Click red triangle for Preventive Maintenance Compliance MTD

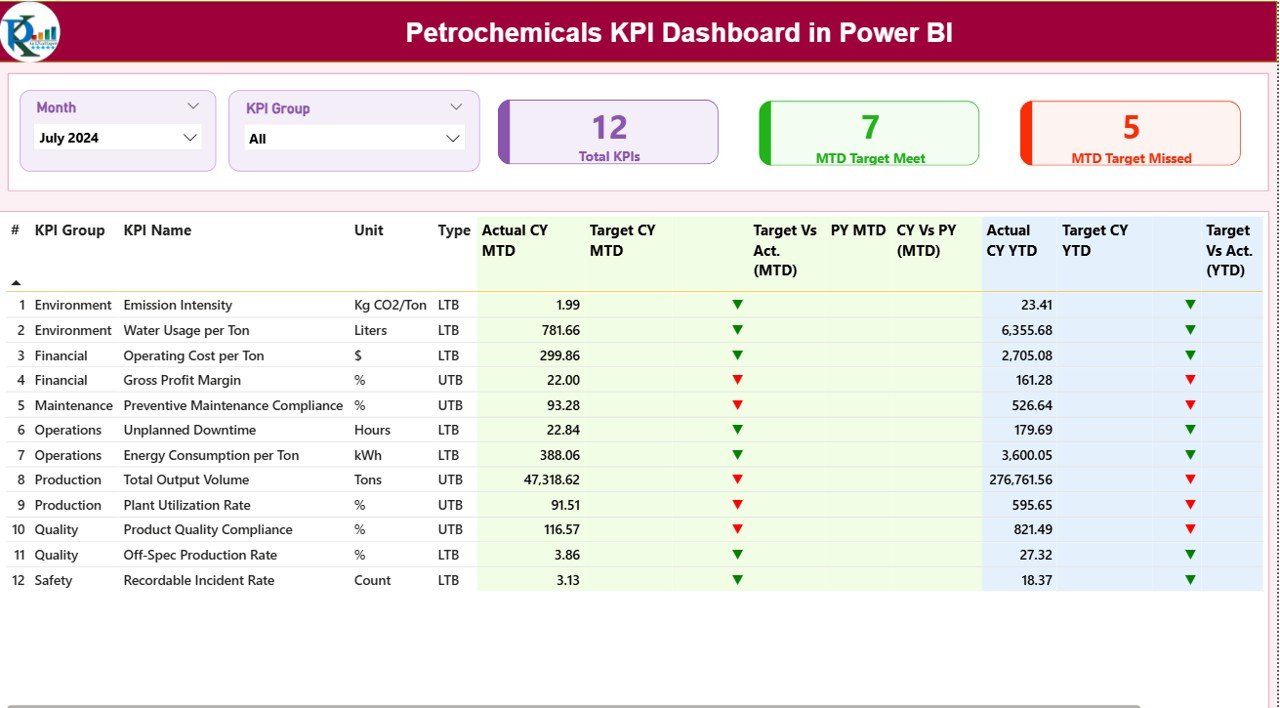pos(738,405)
